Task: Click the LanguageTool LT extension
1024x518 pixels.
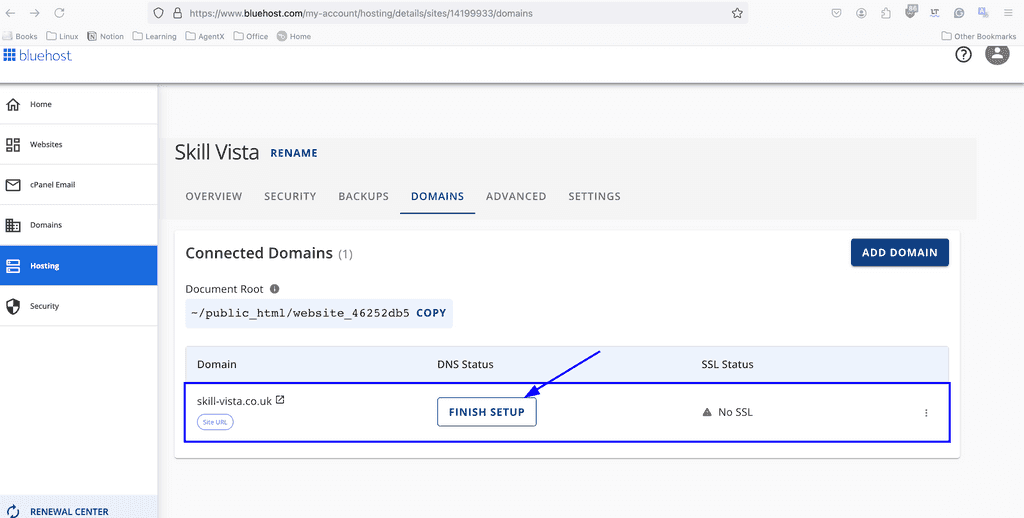Action: (x=935, y=12)
